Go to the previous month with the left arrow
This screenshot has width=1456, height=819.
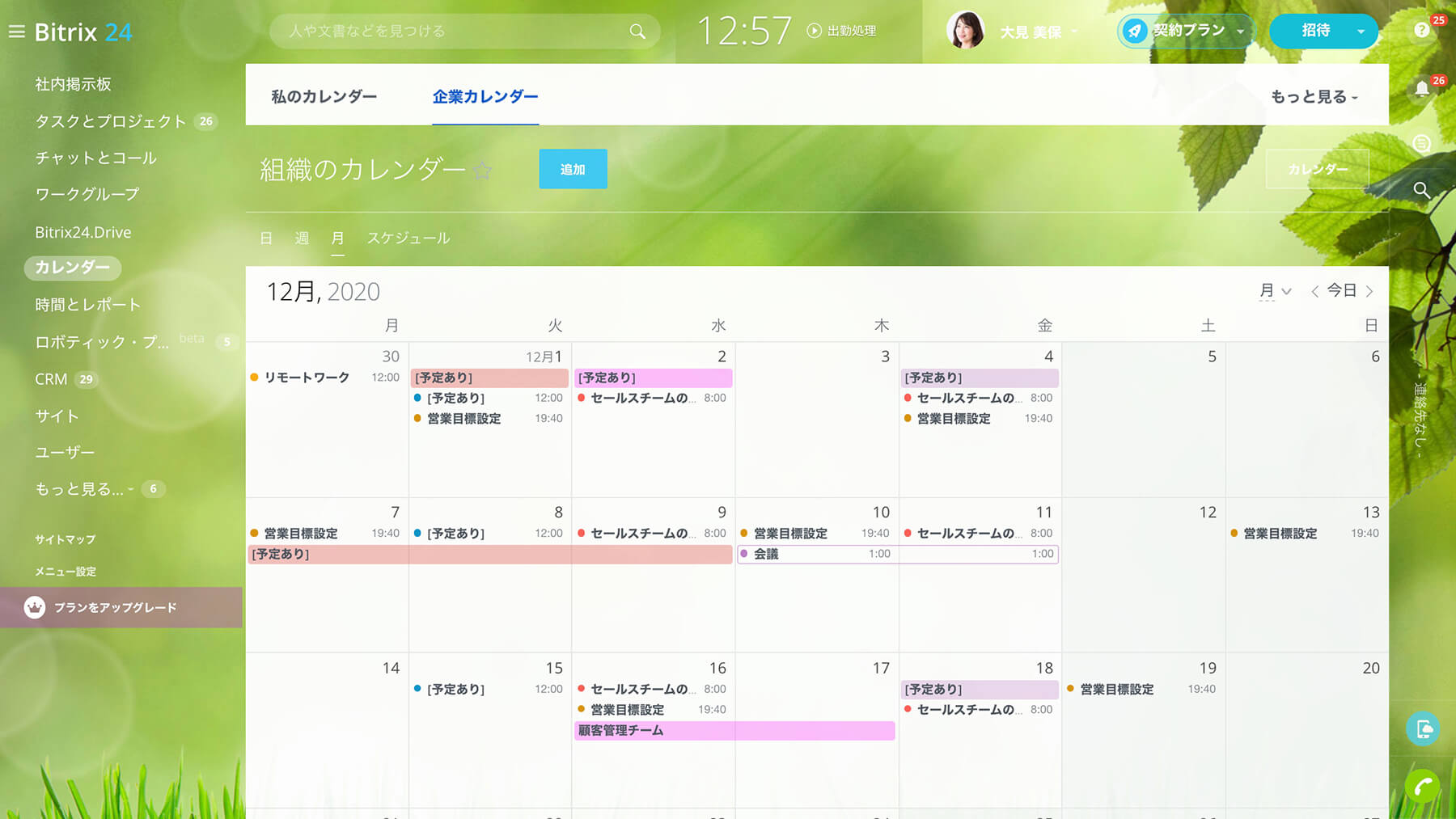coord(1314,291)
